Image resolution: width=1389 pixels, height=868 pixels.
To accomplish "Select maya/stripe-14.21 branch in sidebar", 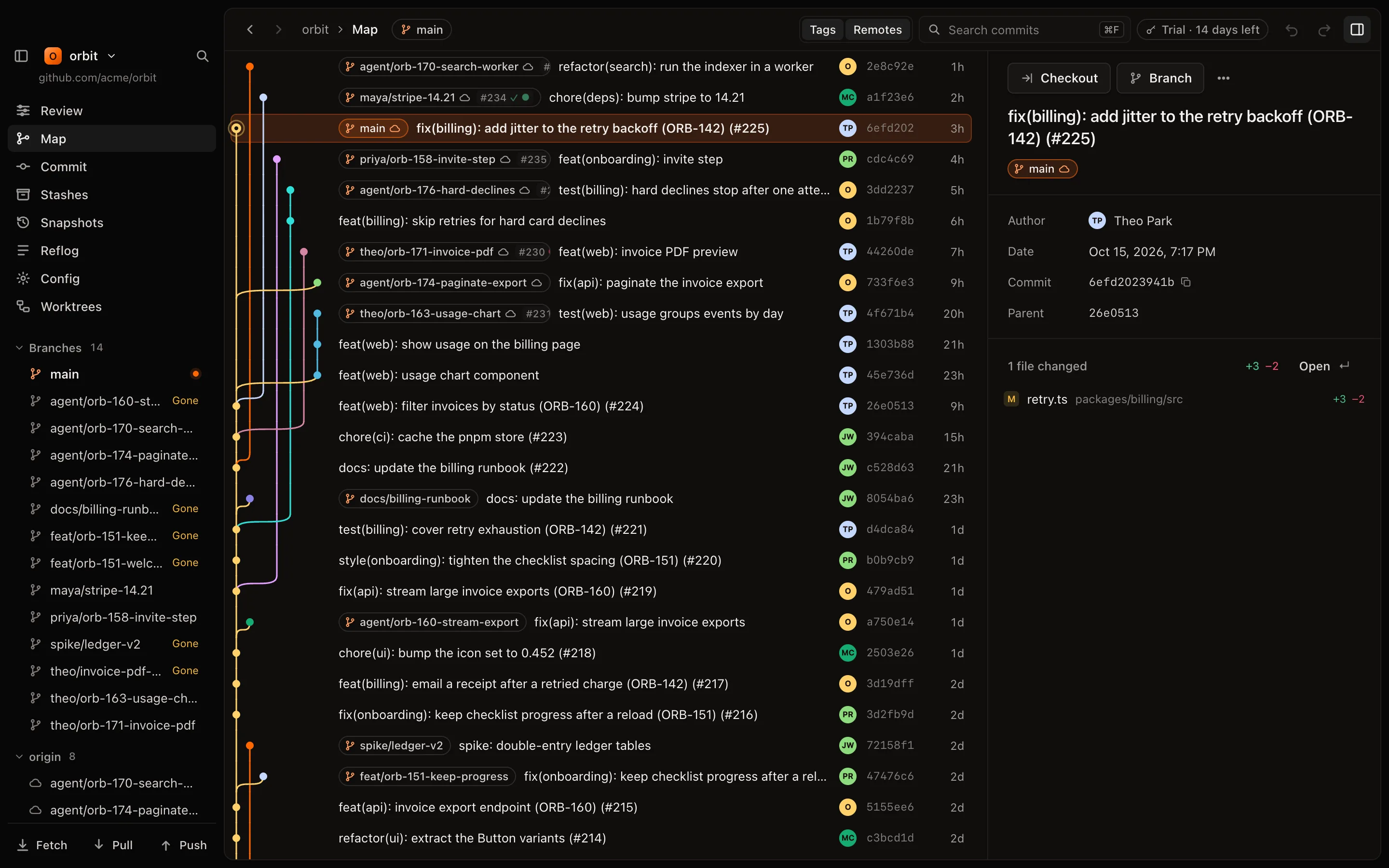I will tap(112, 590).
